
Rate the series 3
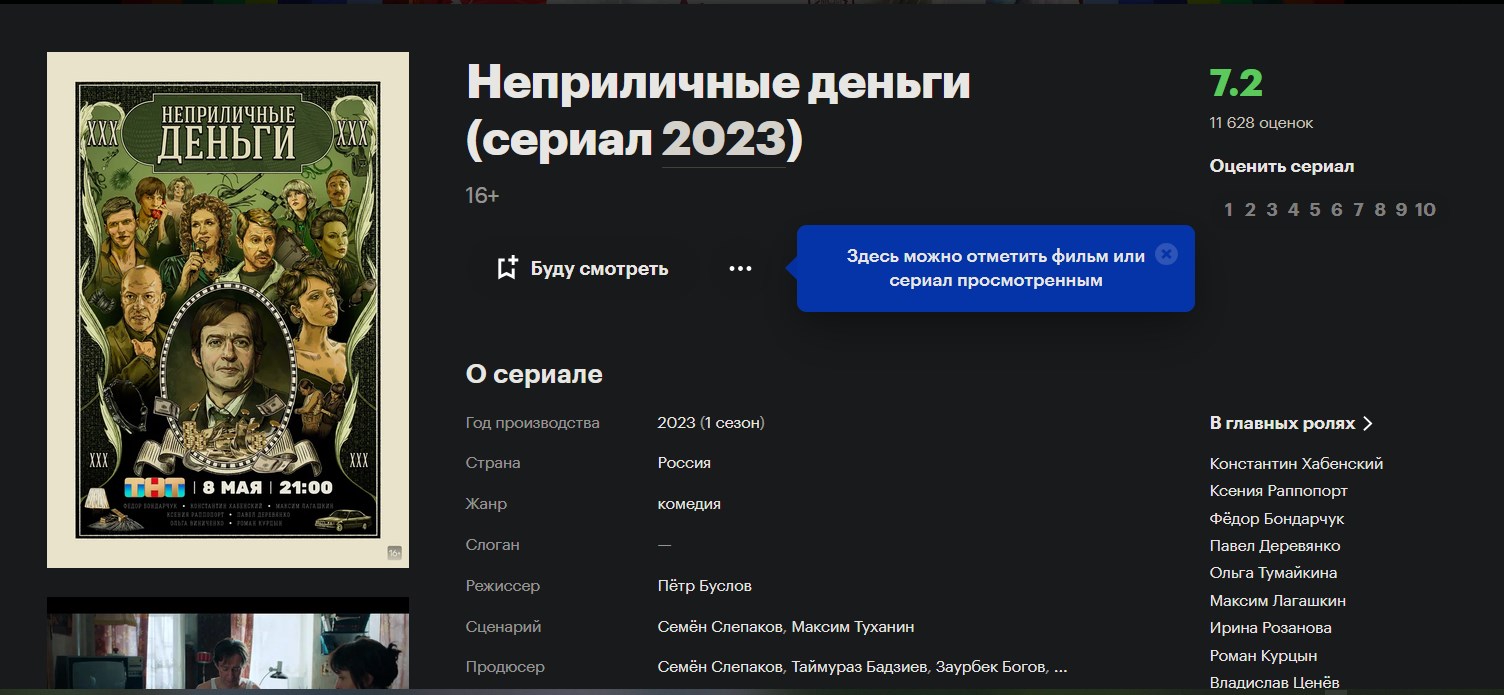(1272, 209)
